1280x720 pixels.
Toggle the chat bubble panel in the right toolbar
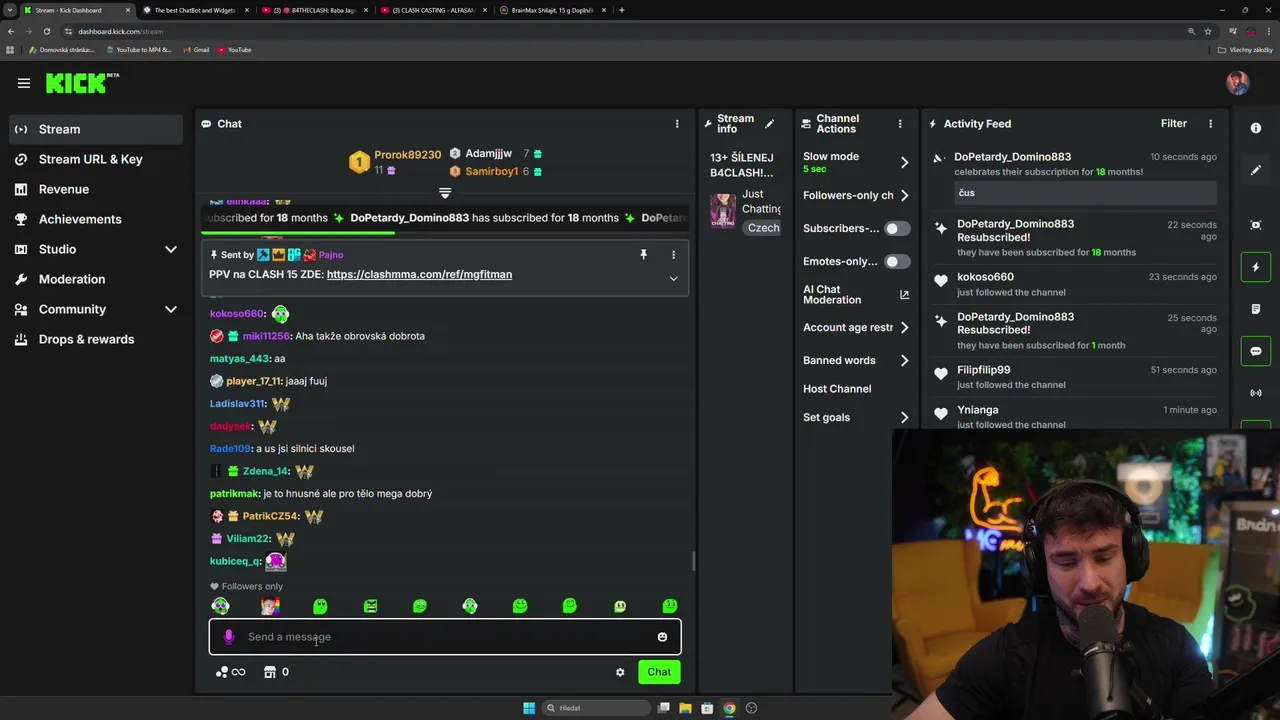coord(1256,351)
